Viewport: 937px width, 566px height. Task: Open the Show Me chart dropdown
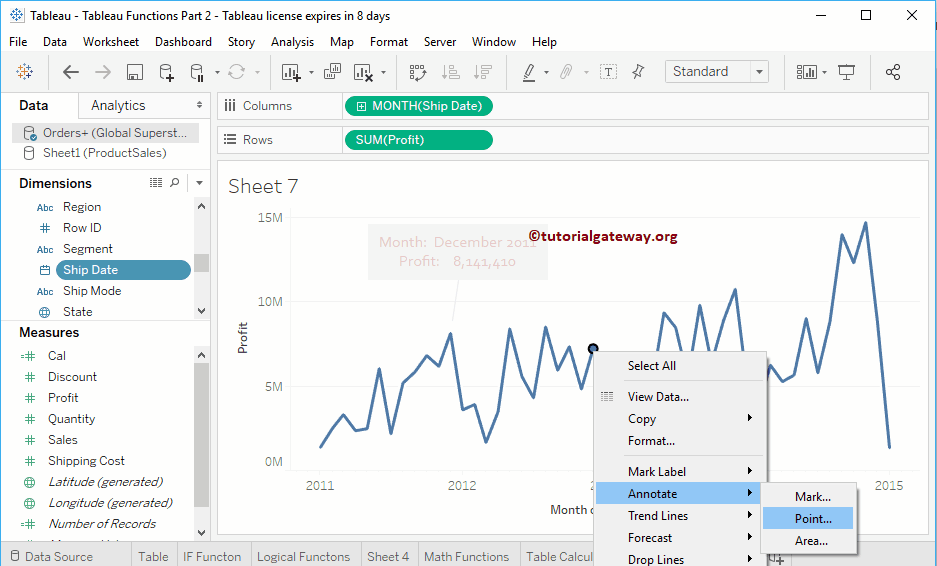pos(810,72)
